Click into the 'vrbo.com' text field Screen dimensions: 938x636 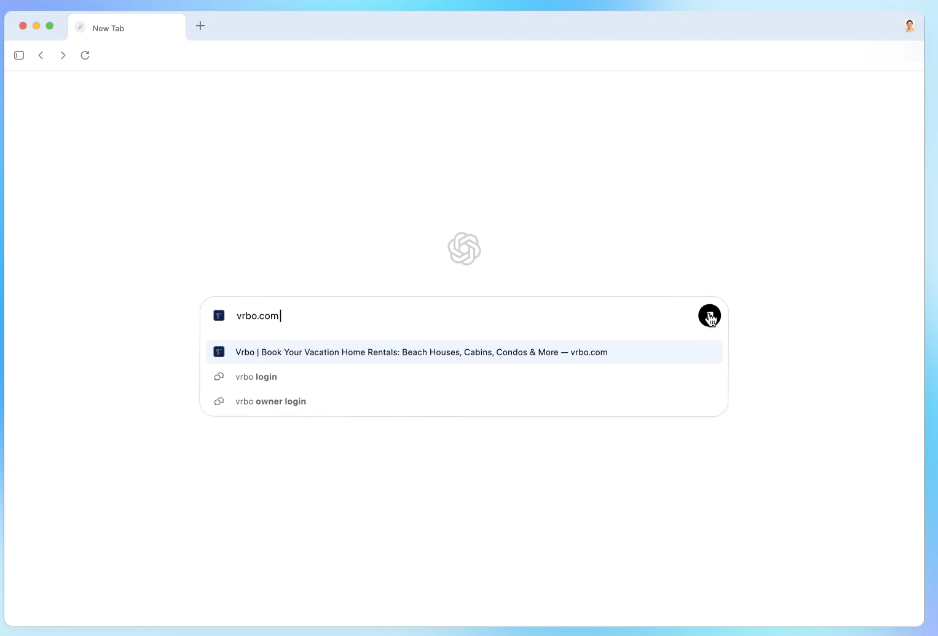pyautogui.click(x=450, y=316)
